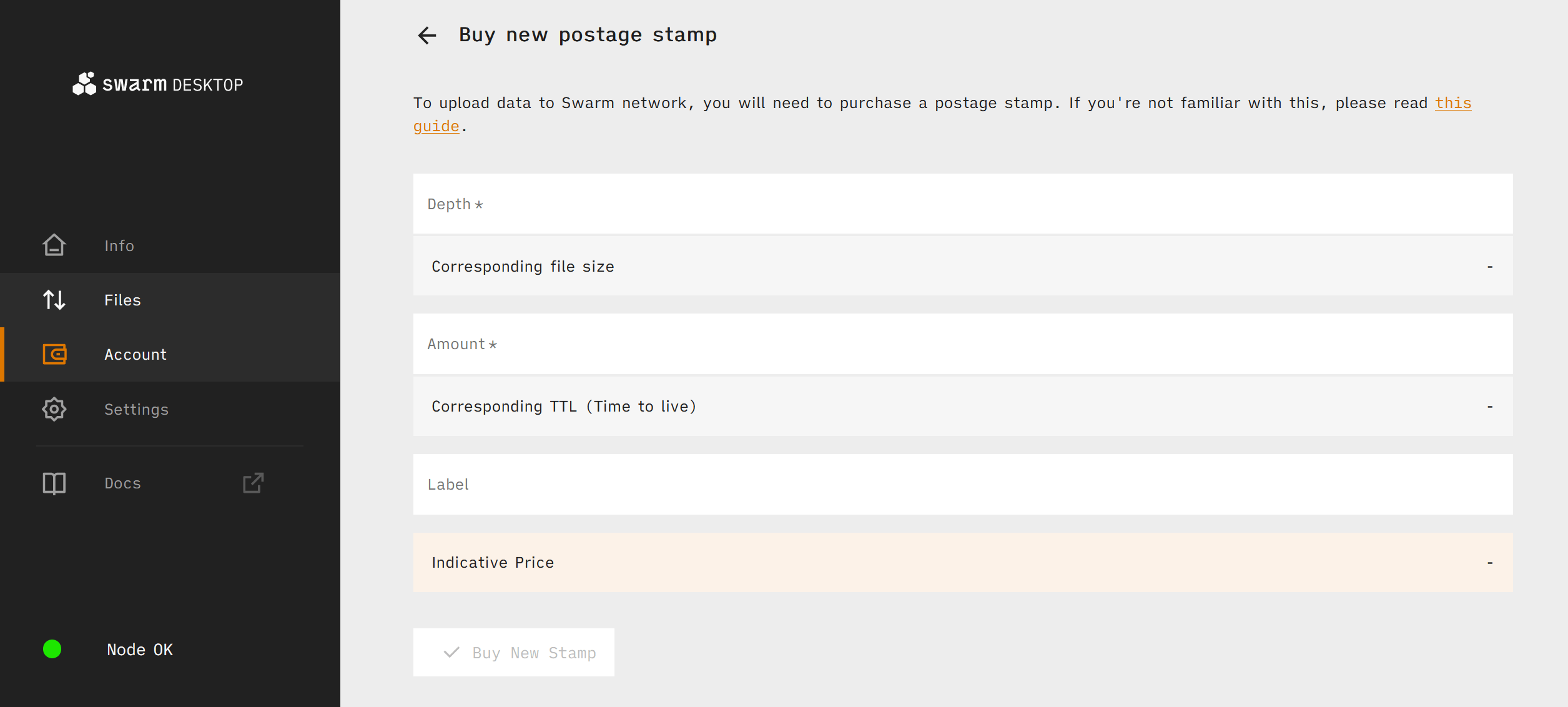Click the Account wallet icon
Viewport: 1568px width, 707px height.
pos(54,354)
